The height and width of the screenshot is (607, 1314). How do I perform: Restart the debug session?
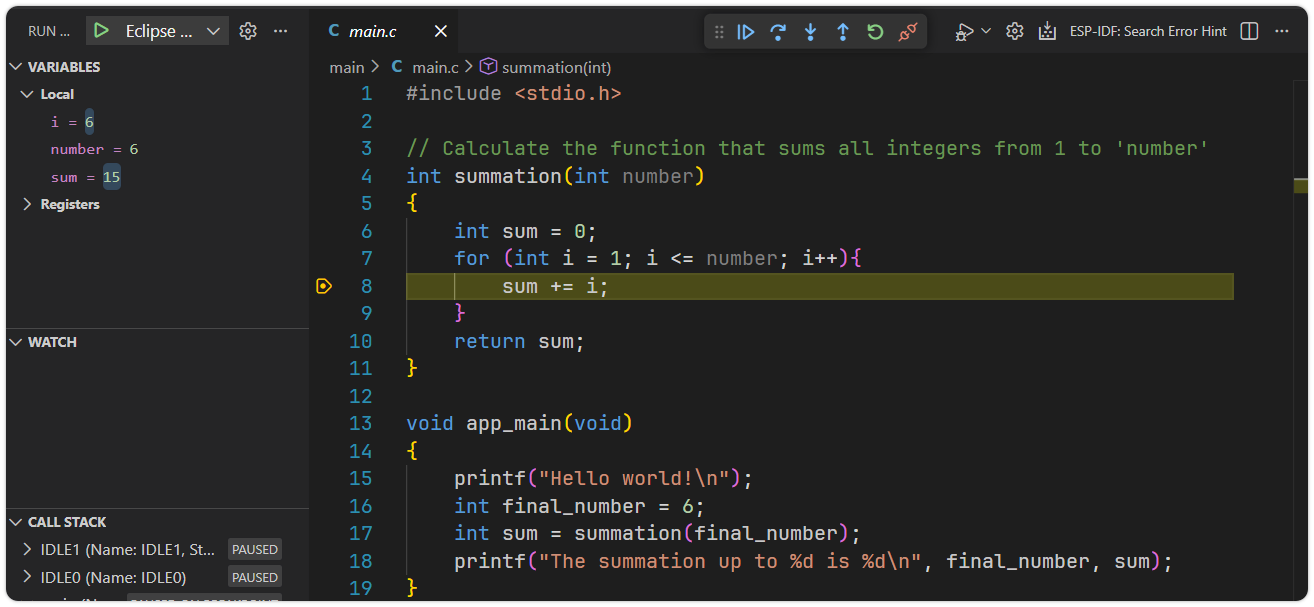click(x=874, y=31)
